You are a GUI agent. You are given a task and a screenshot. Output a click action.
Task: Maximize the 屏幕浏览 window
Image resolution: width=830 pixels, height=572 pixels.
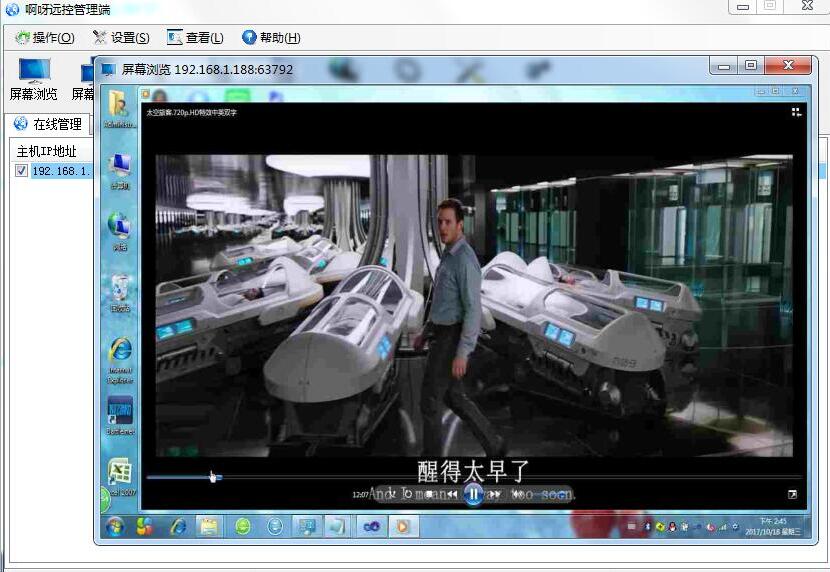[751, 66]
